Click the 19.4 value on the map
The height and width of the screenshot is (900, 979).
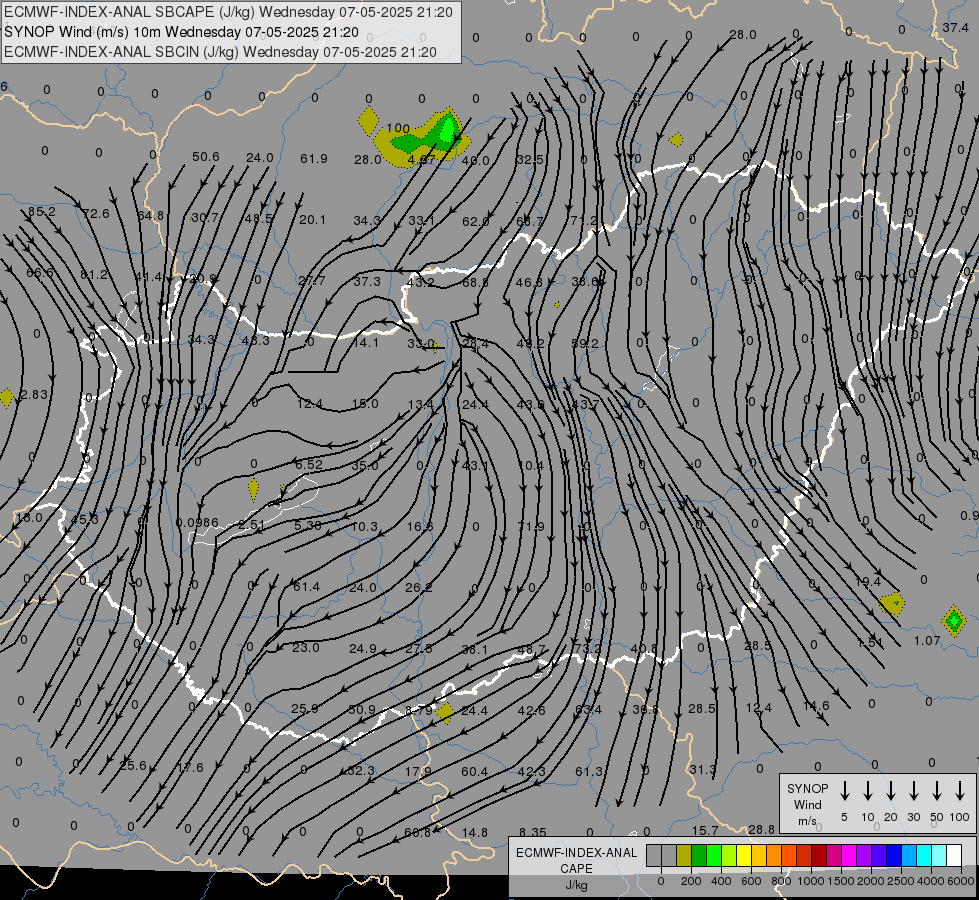coord(867,582)
